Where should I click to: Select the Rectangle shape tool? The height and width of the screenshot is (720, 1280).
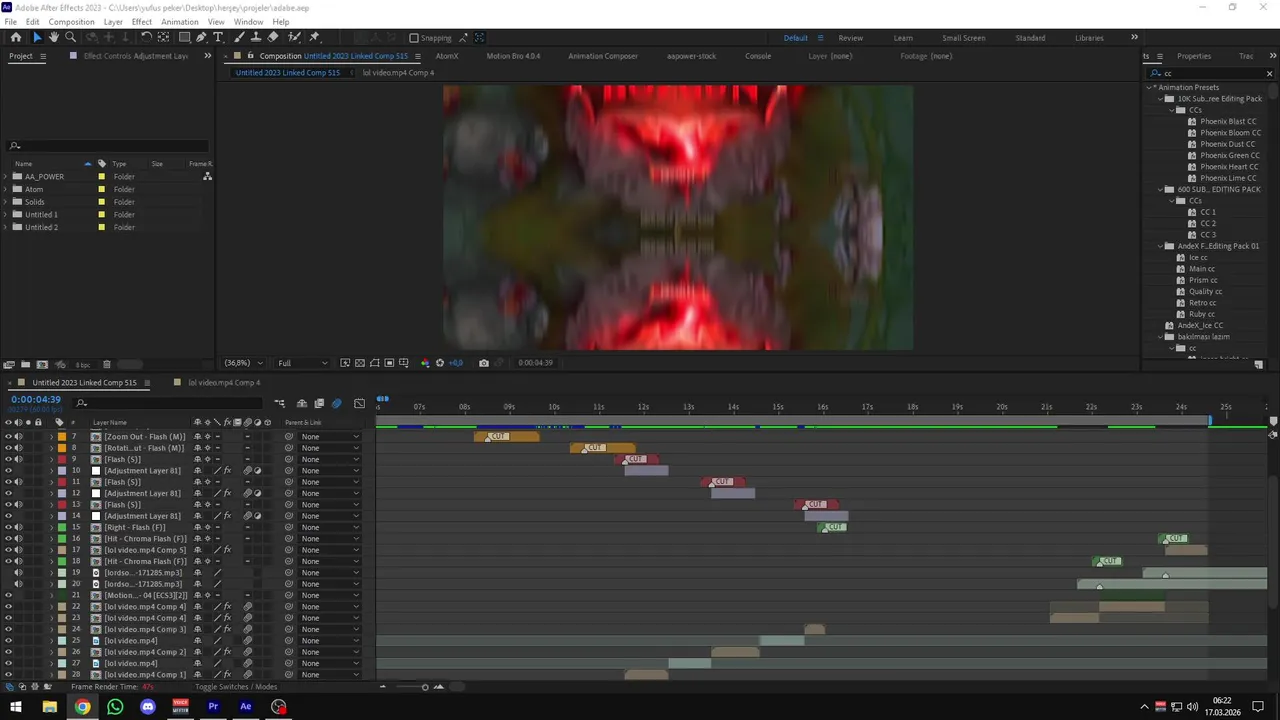click(x=184, y=38)
